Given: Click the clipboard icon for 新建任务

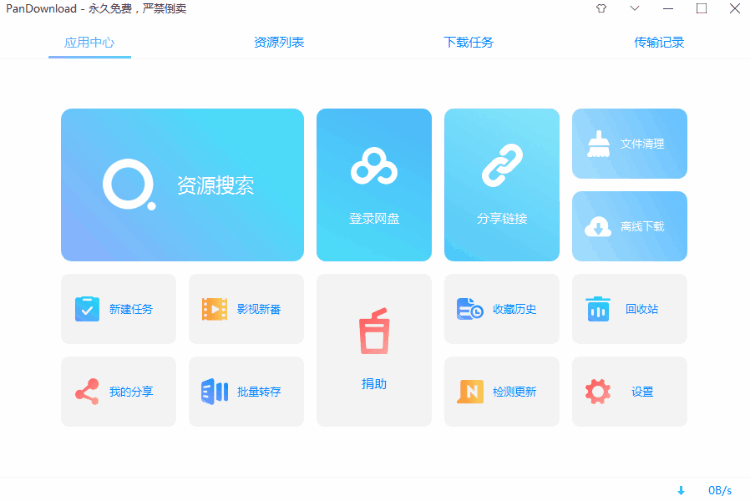Looking at the screenshot, I should (87, 309).
